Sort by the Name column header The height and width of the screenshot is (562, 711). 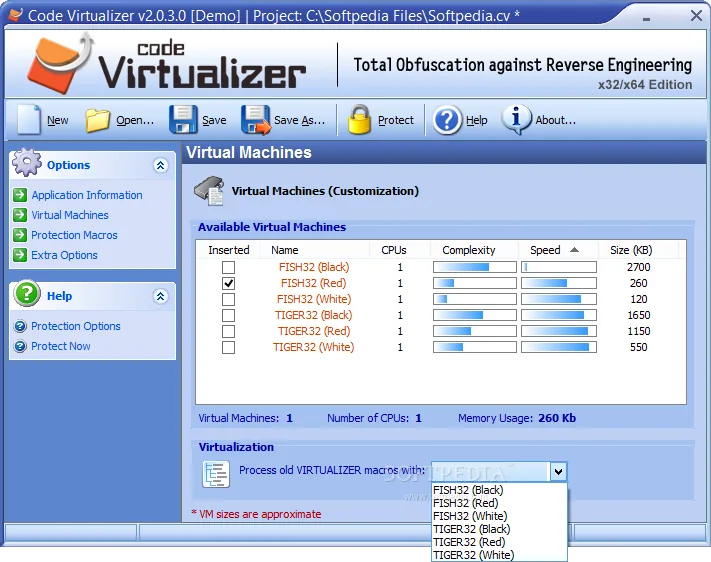coord(314,250)
